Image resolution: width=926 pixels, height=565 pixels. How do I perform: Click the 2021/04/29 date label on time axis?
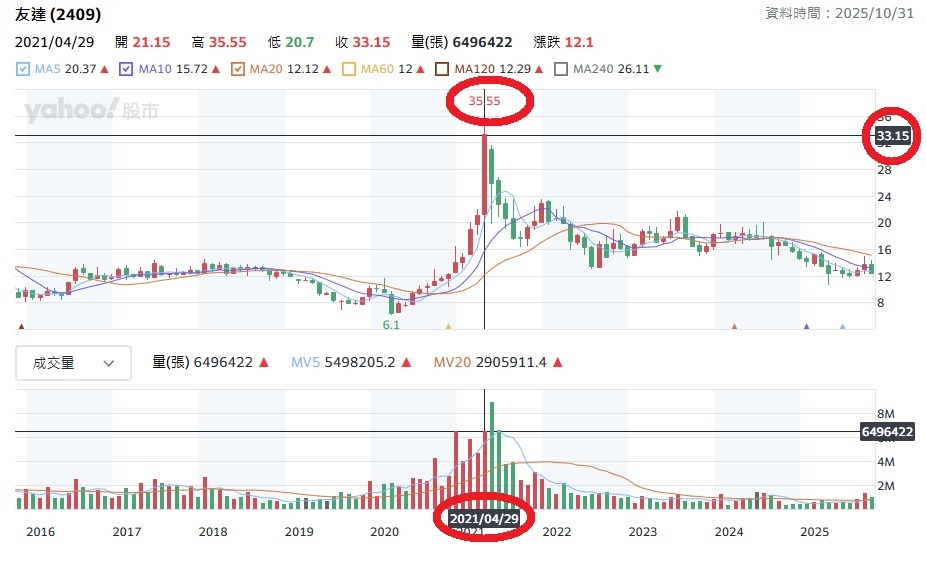point(484,518)
